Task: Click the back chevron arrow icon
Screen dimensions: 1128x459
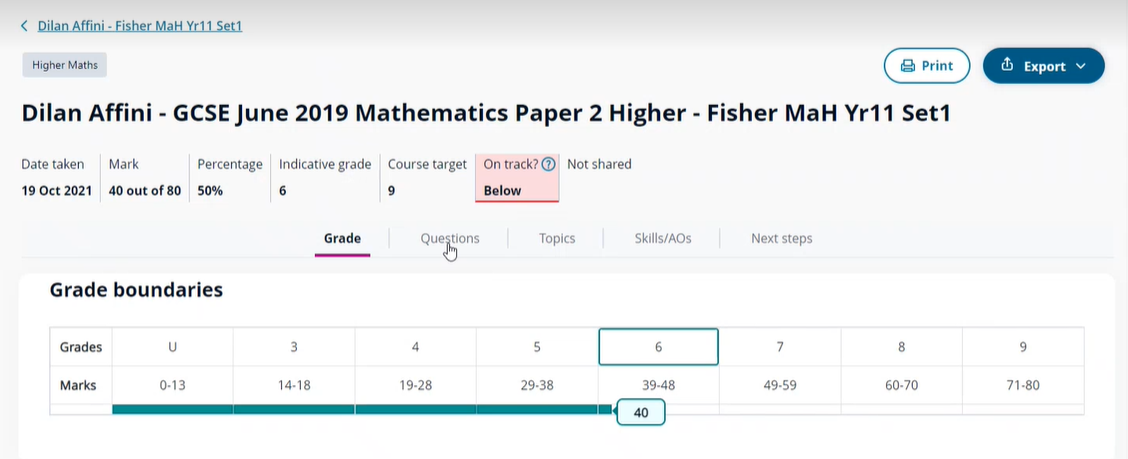Action: click(25, 26)
